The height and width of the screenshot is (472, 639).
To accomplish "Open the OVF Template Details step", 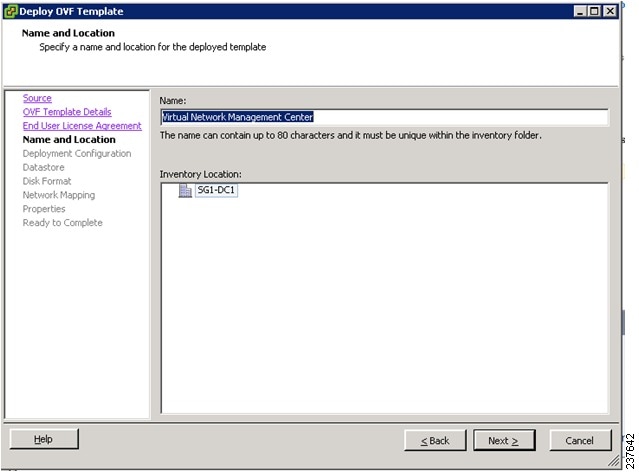I will click(67, 112).
